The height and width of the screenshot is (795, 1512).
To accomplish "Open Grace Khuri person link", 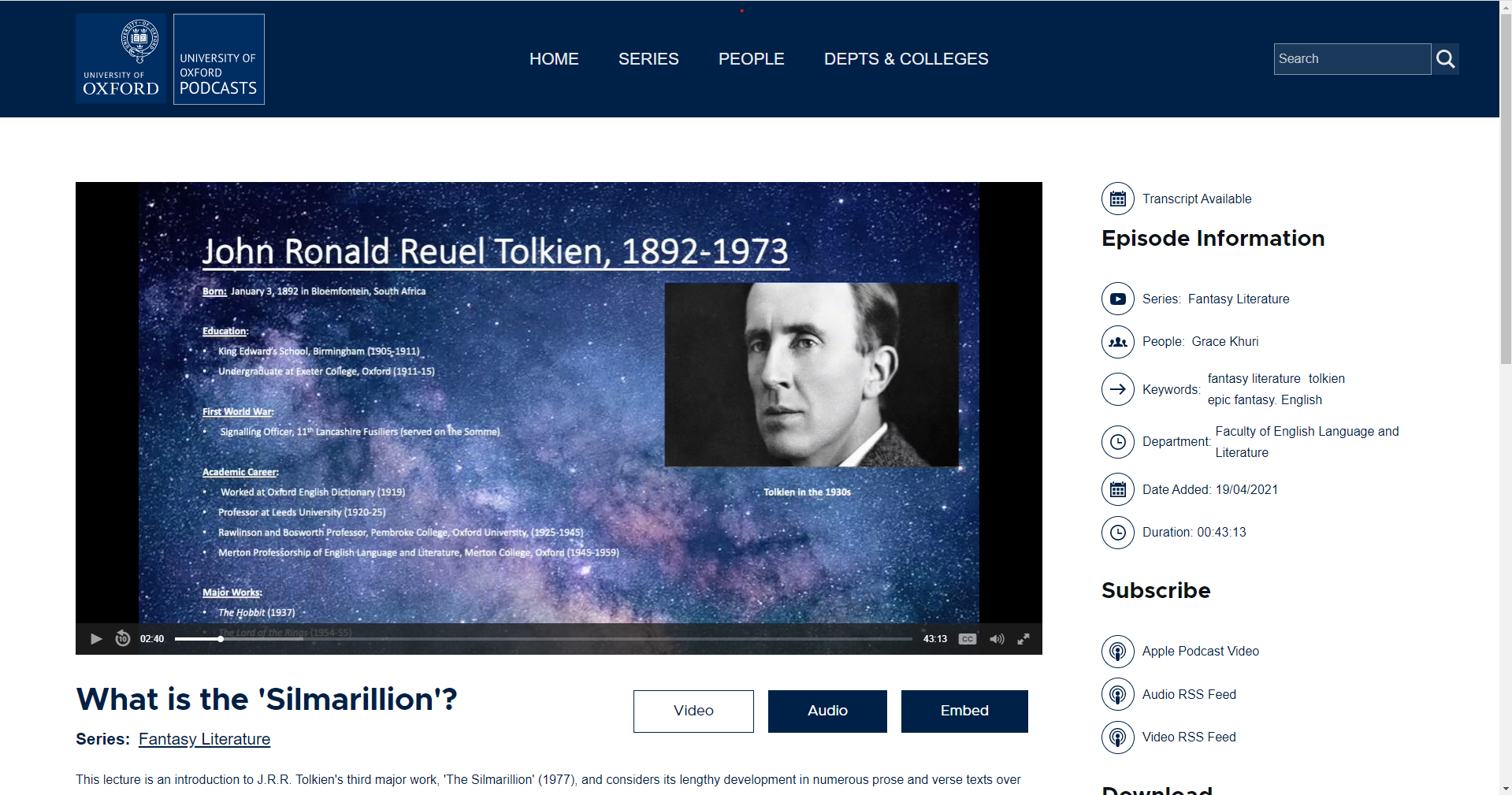I will (x=1225, y=341).
